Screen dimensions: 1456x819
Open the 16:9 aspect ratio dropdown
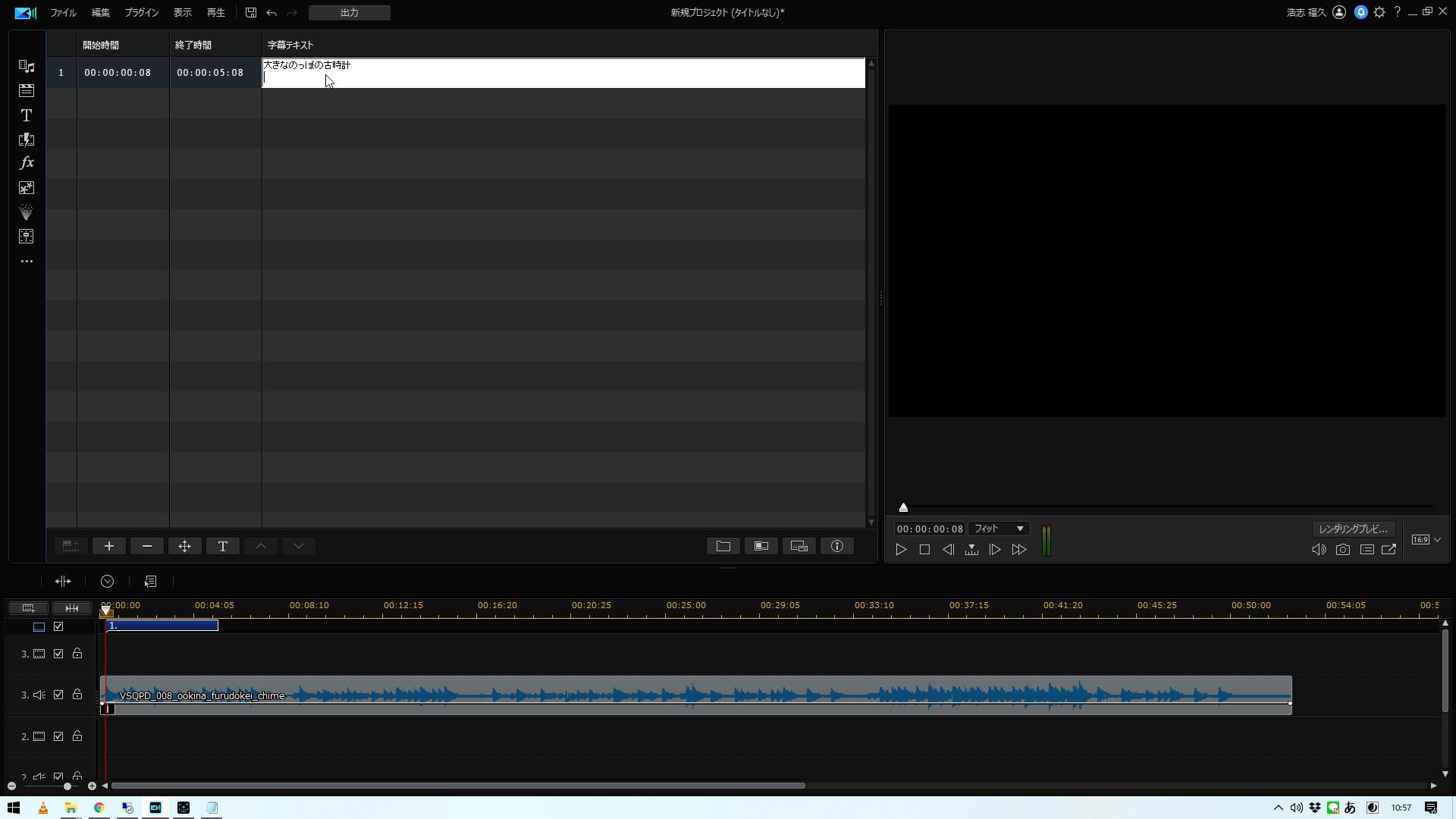(1426, 540)
